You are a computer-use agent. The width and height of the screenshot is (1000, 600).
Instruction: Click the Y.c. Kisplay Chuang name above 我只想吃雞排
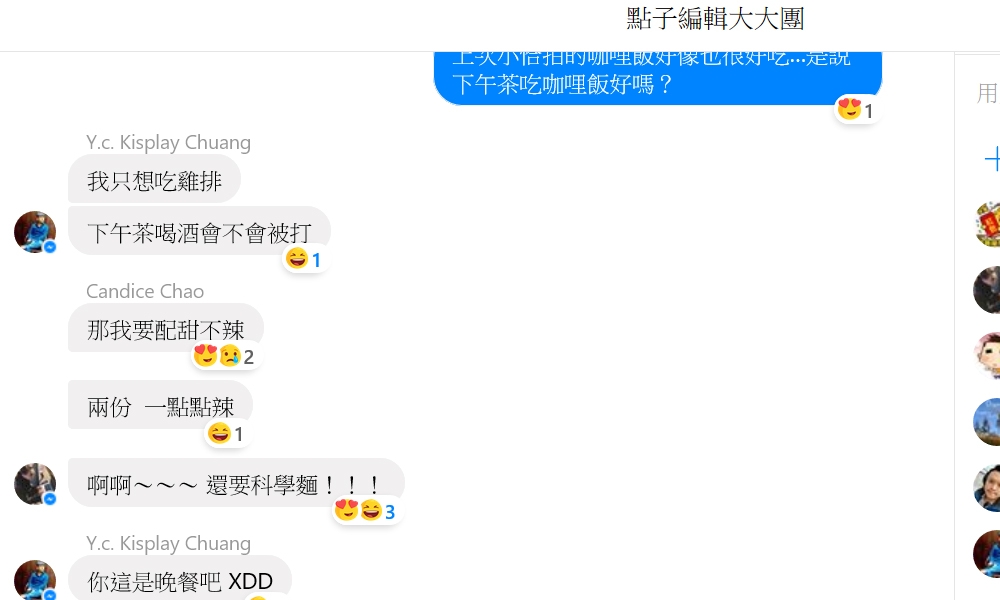point(168,143)
